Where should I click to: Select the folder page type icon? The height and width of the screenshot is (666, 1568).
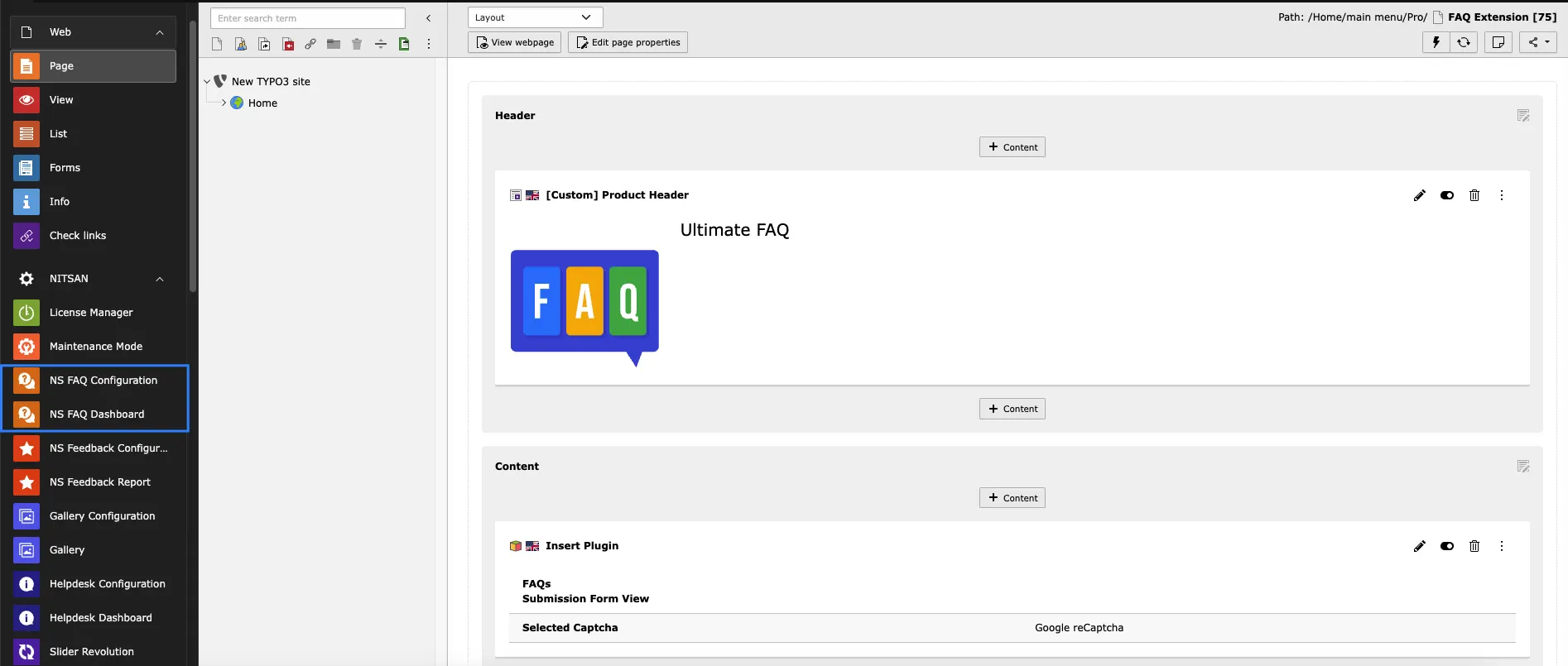pyautogui.click(x=334, y=44)
